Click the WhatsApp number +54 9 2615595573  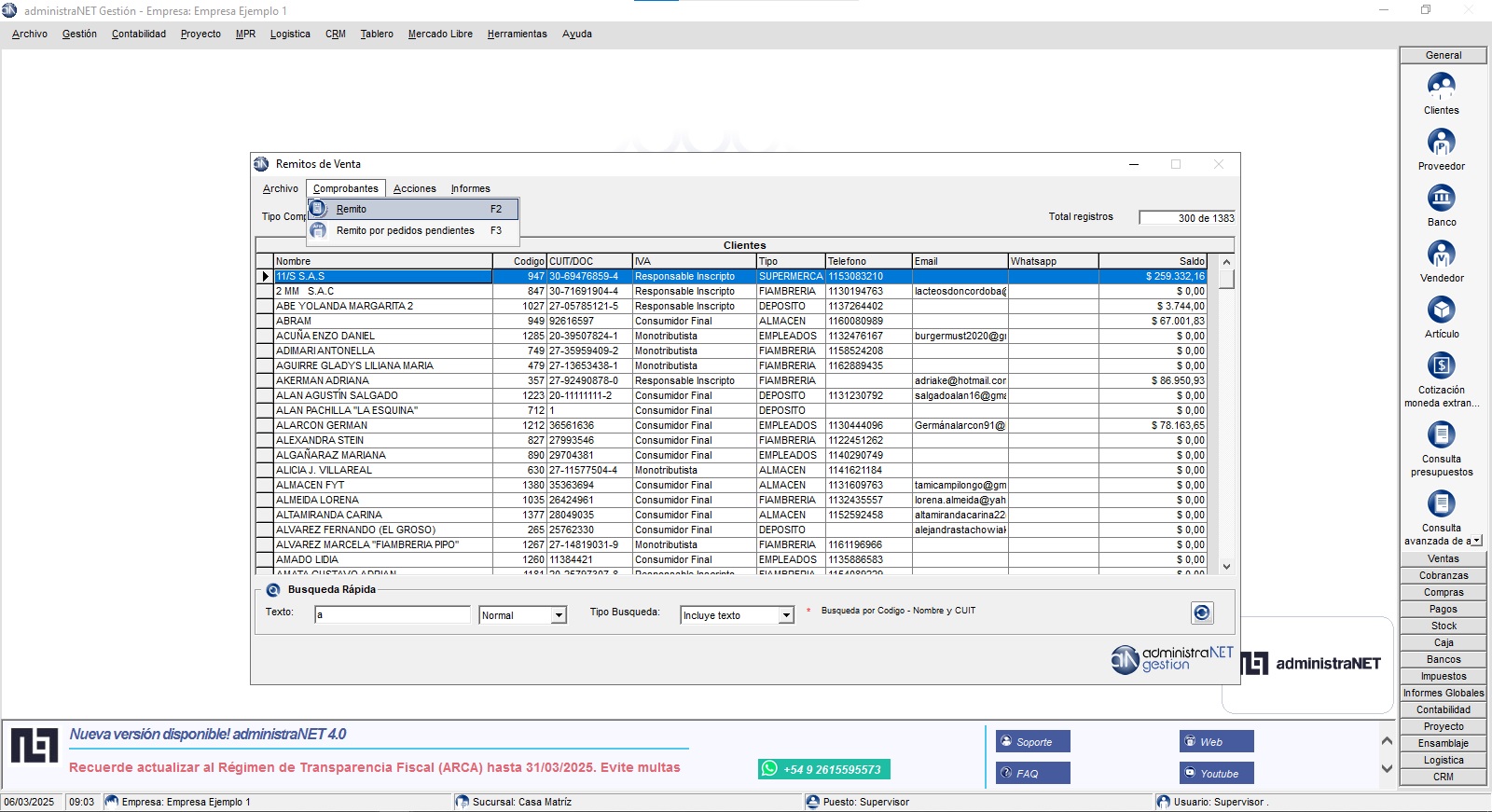tap(824, 769)
